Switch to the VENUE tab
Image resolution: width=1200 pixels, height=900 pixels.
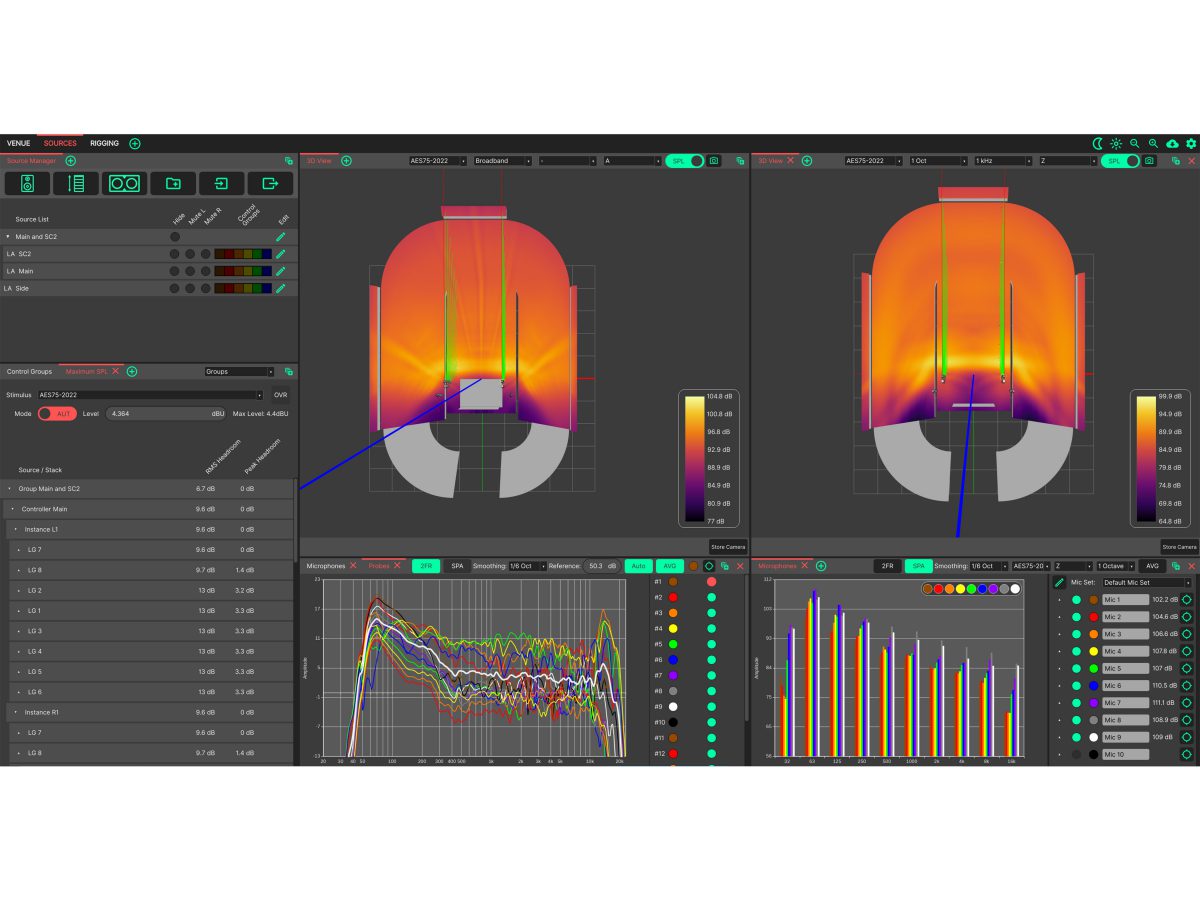(x=18, y=143)
